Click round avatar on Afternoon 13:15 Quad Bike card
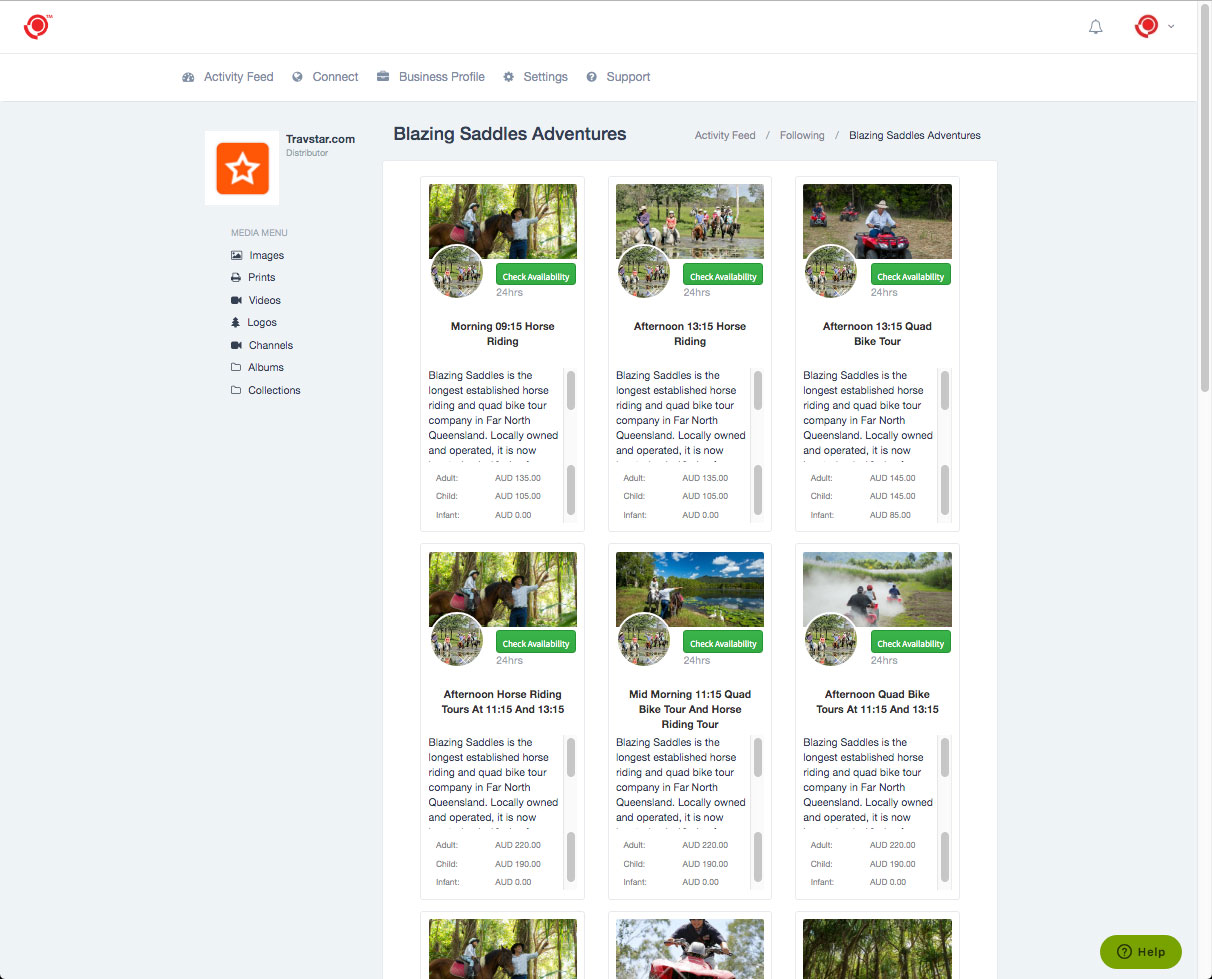 click(x=831, y=272)
